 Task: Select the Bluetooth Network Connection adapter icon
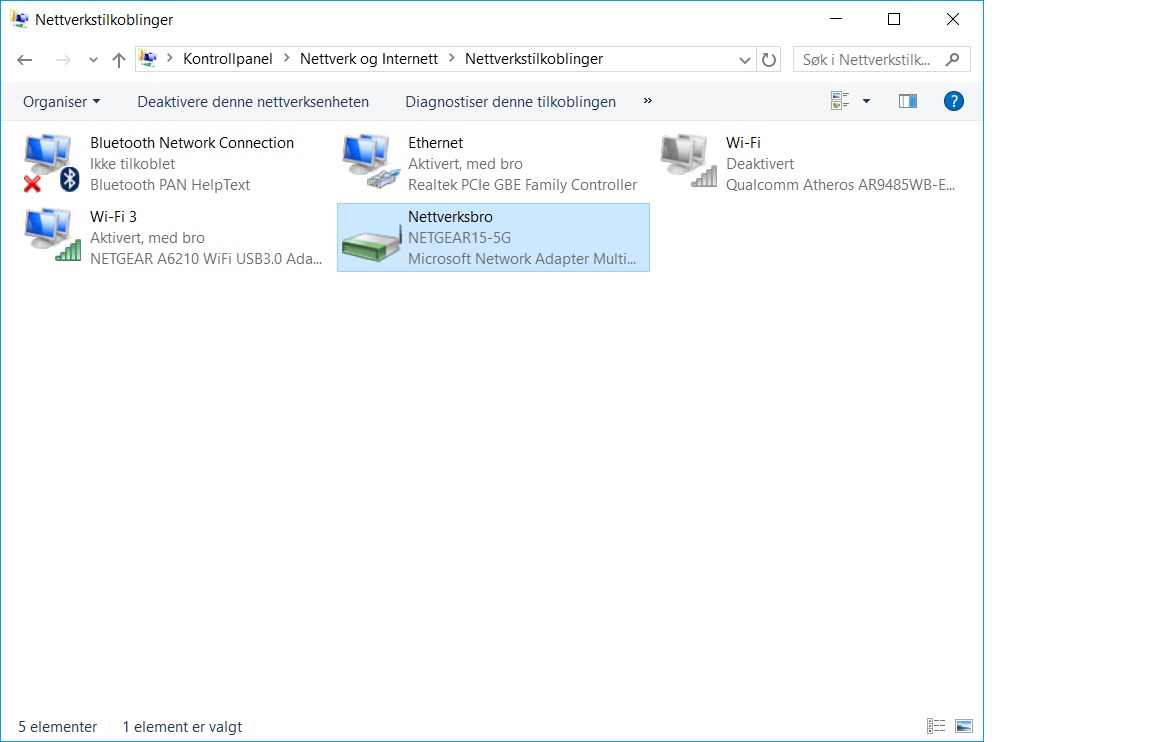pos(50,164)
